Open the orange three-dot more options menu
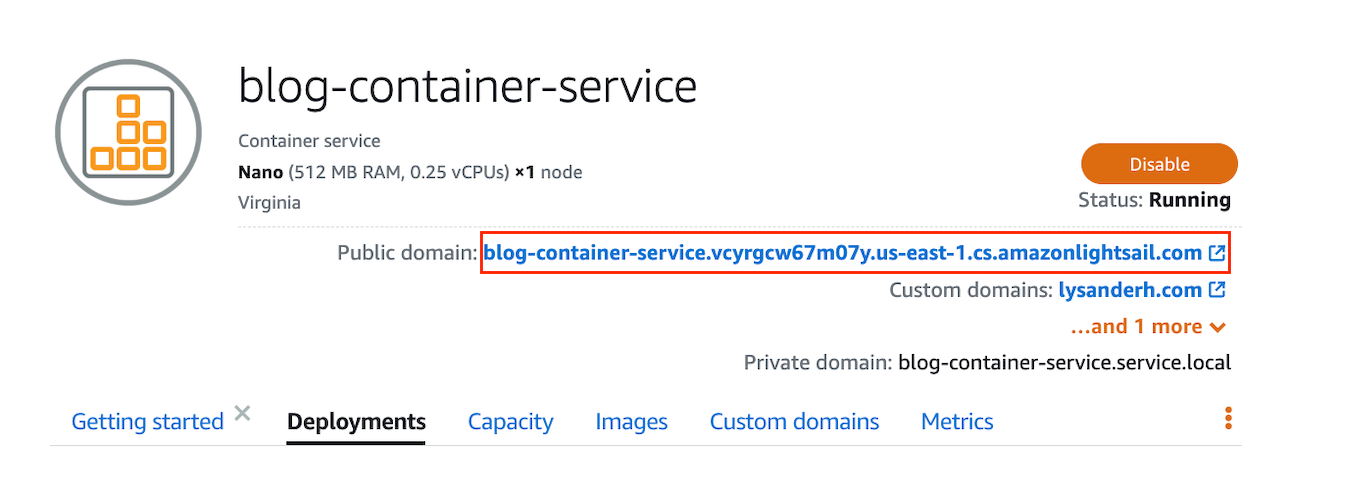This screenshot has width=1348, height=478. [1228, 419]
